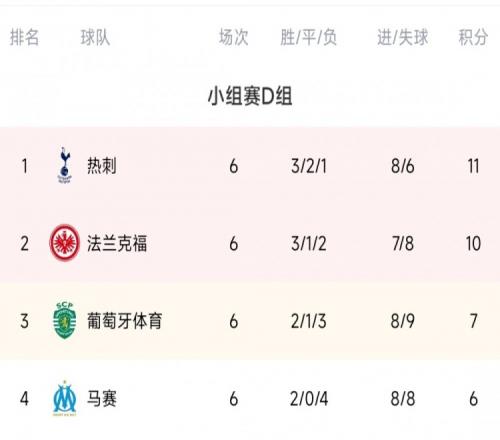This screenshot has width=500, height=440.
Task: Click the 进/失球 column header
Action: coord(403,37)
